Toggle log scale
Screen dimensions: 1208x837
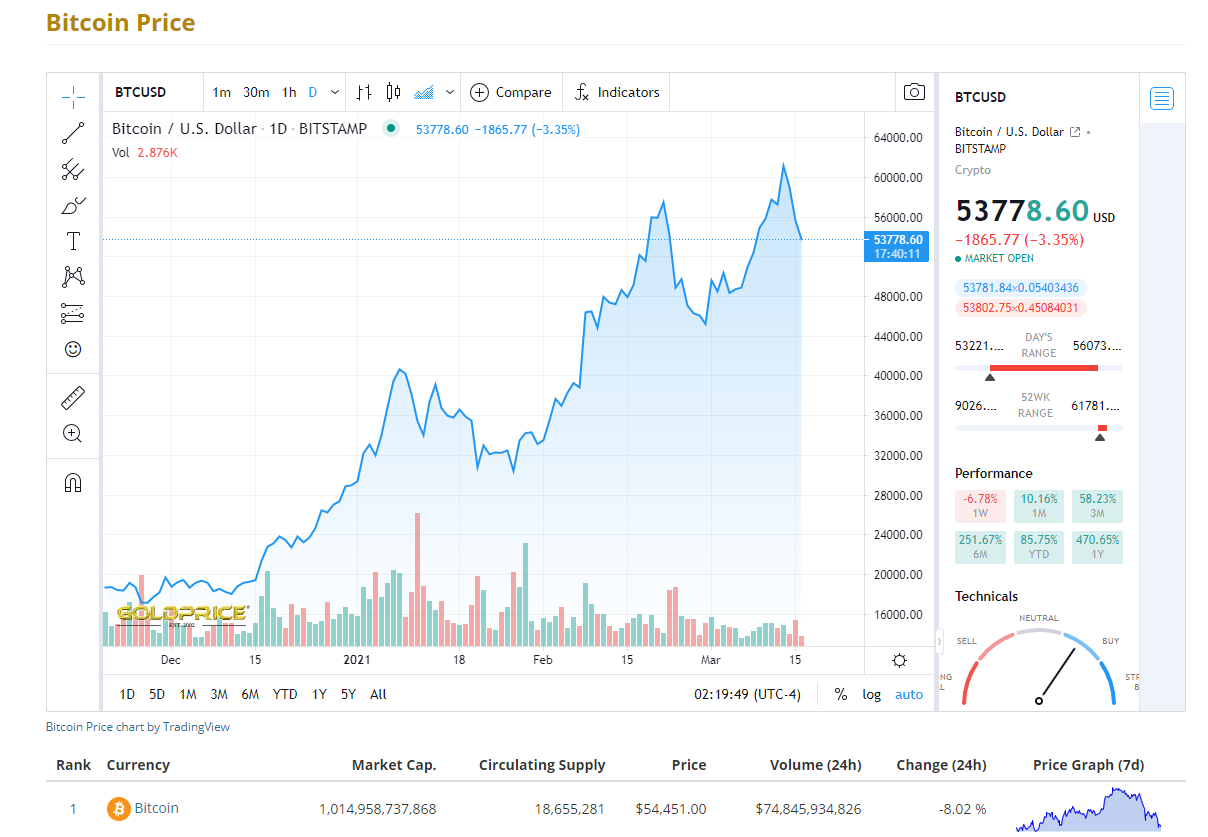pyautogui.click(x=872, y=694)
